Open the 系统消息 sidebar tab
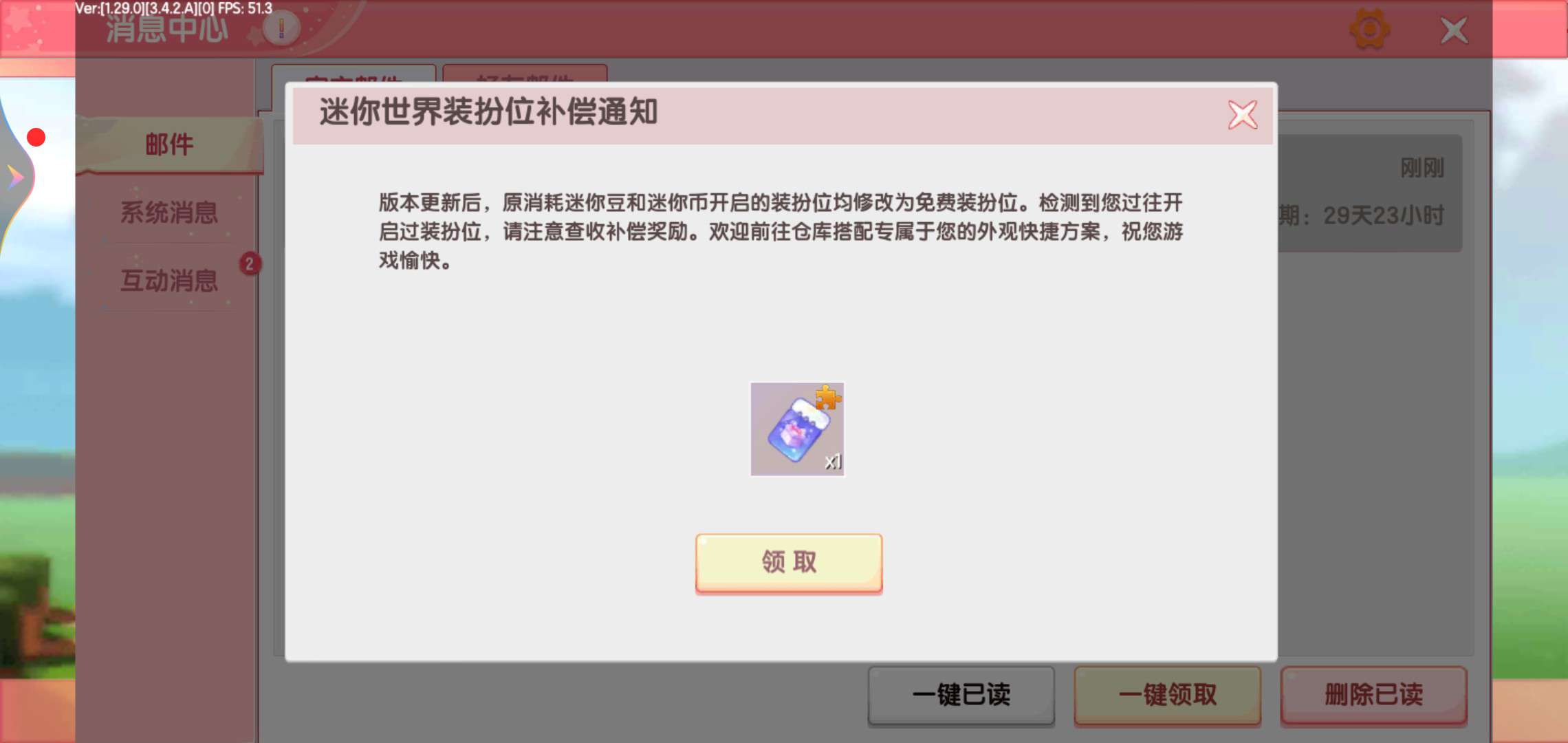The image size is (1568, 743). [169, 212]
